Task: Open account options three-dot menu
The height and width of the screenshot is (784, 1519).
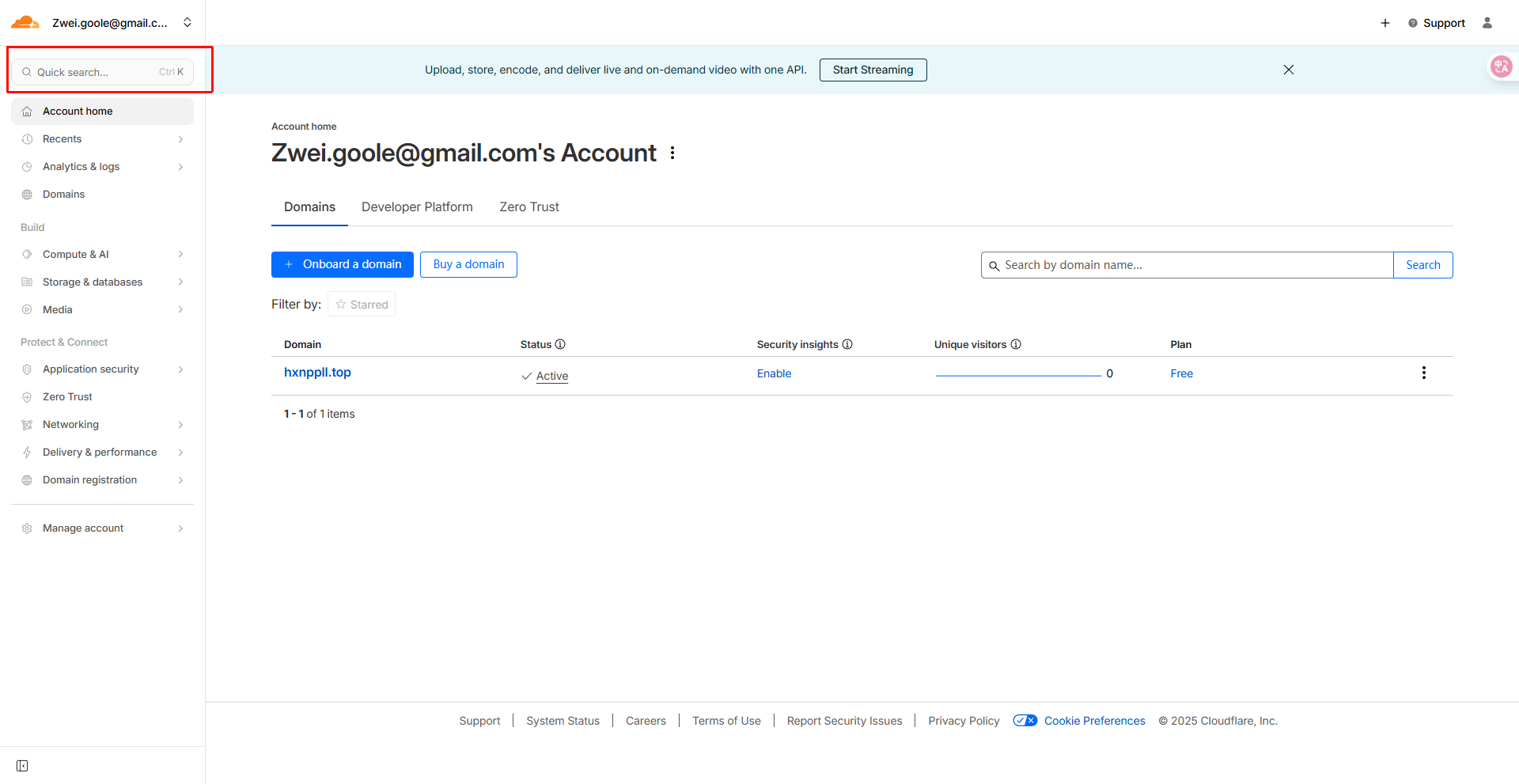Action: pos(672,153)
